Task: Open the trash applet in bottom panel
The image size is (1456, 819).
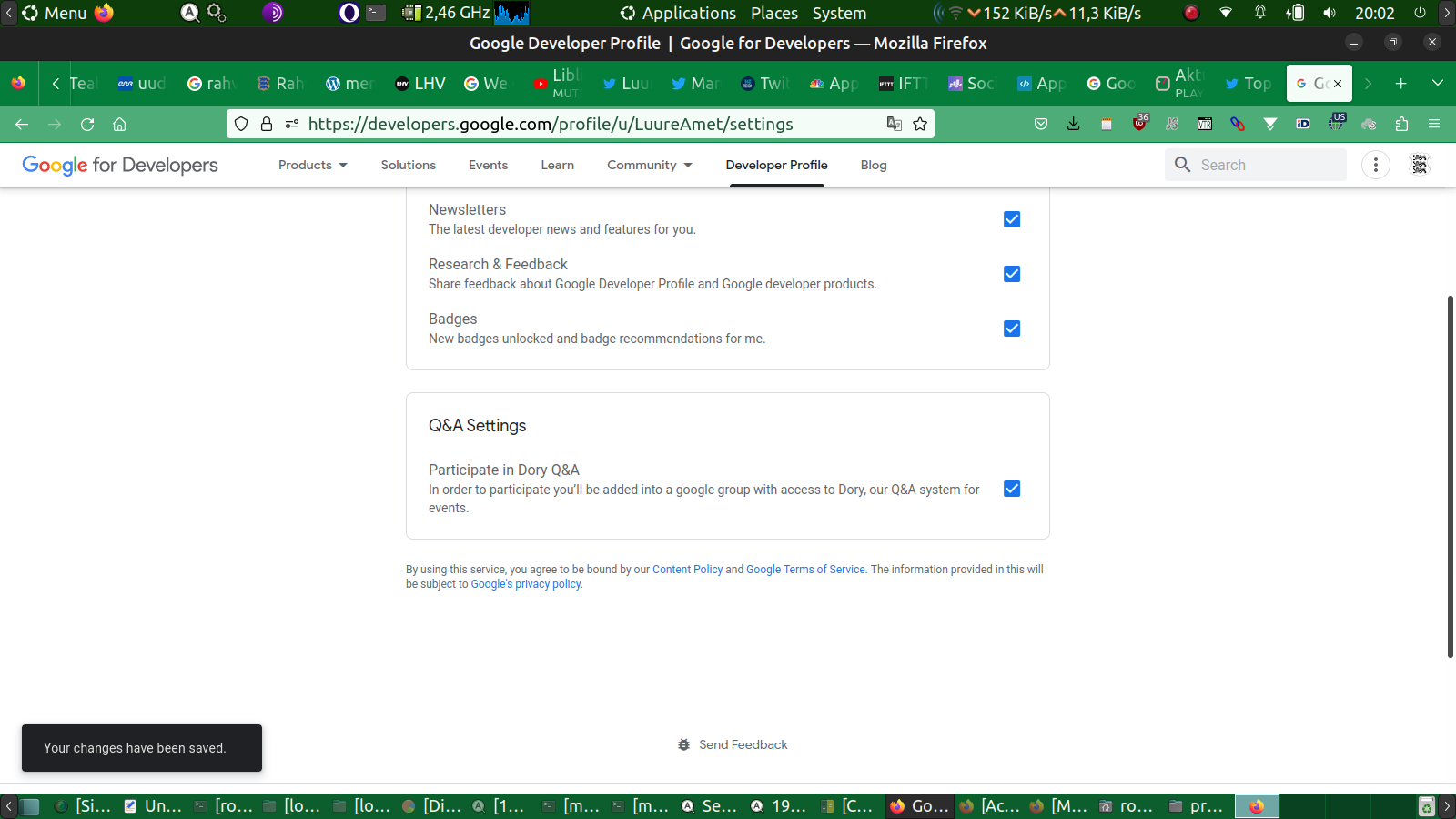Action: (x=1427, y=806)
